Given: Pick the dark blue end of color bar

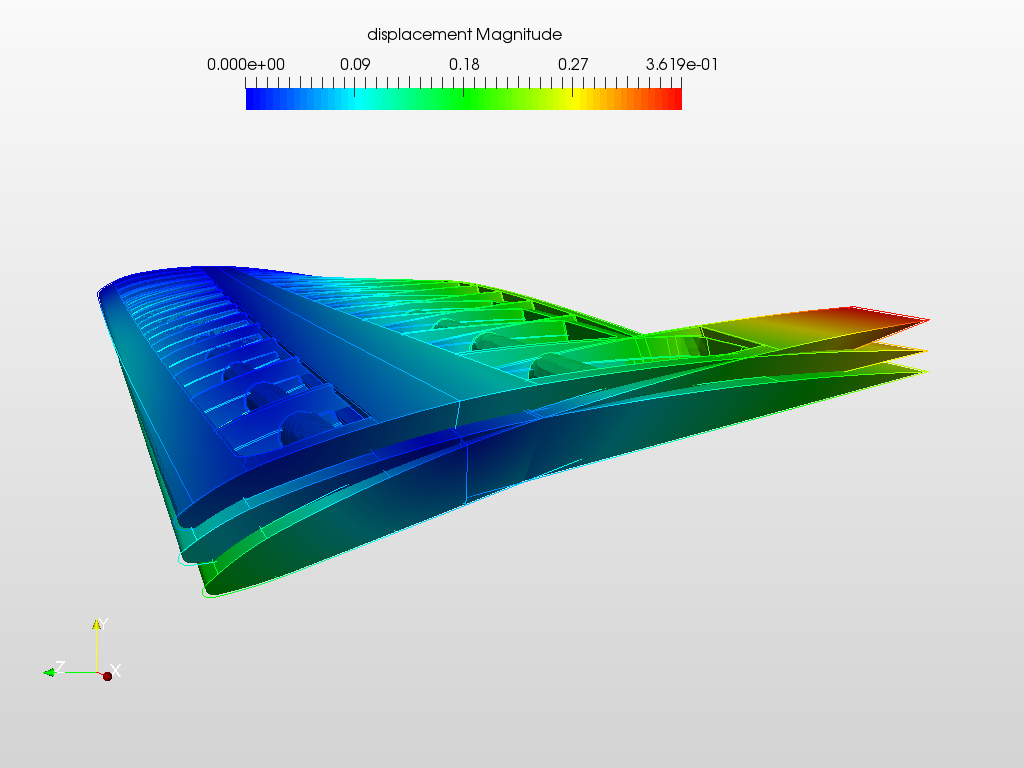Looking at the screenshot, I should pos(255,99).
